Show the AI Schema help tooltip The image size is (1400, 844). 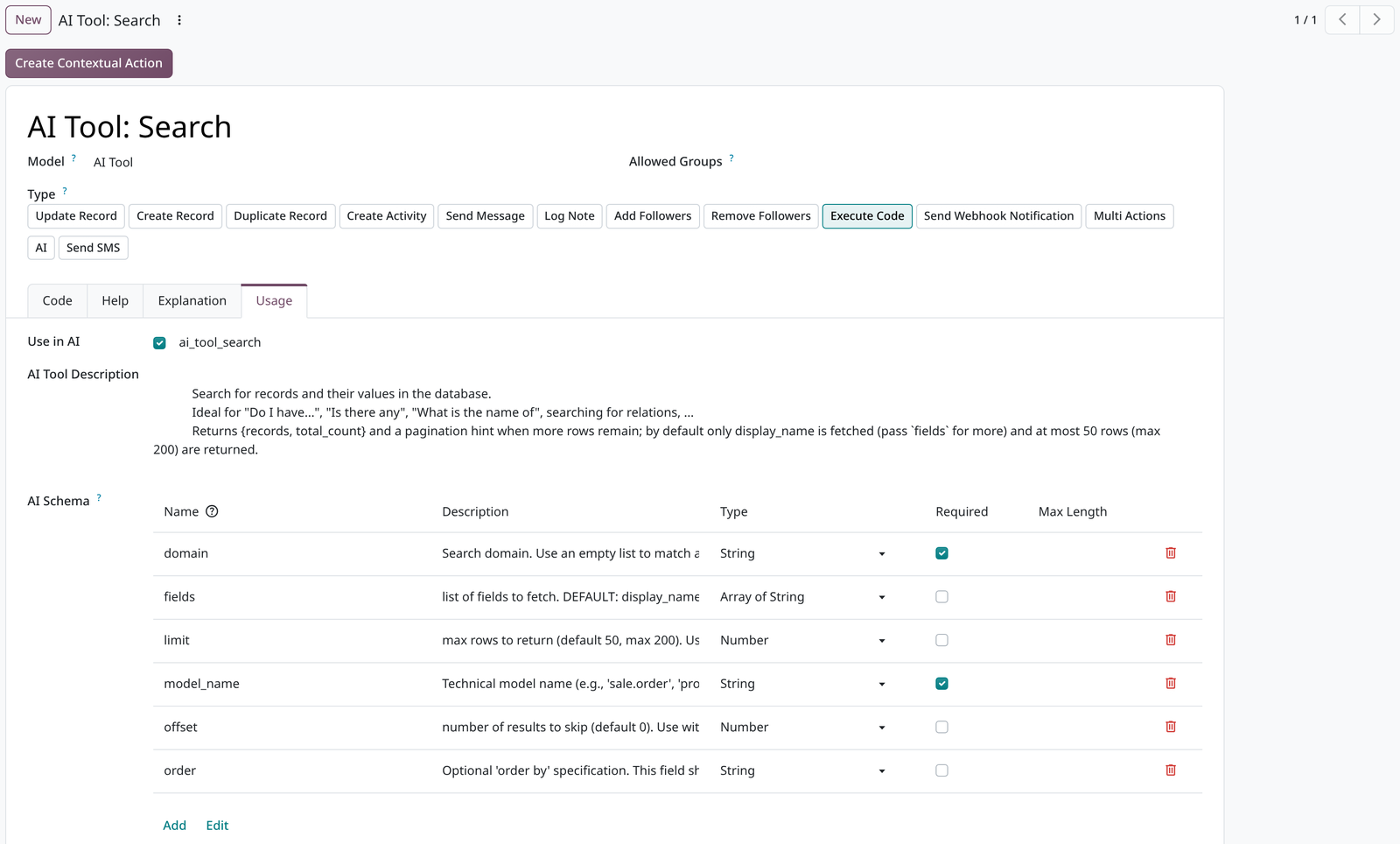click(x=99, y=497)
